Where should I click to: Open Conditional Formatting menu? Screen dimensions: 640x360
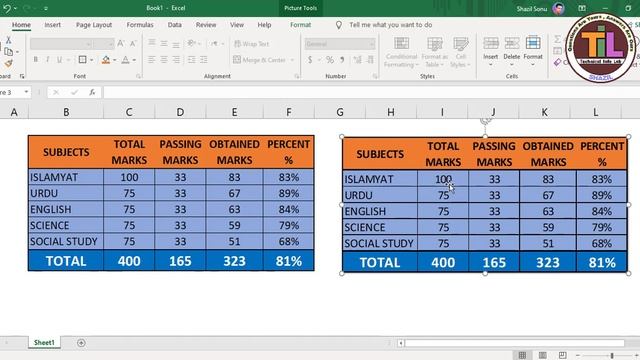pos(401,52)
